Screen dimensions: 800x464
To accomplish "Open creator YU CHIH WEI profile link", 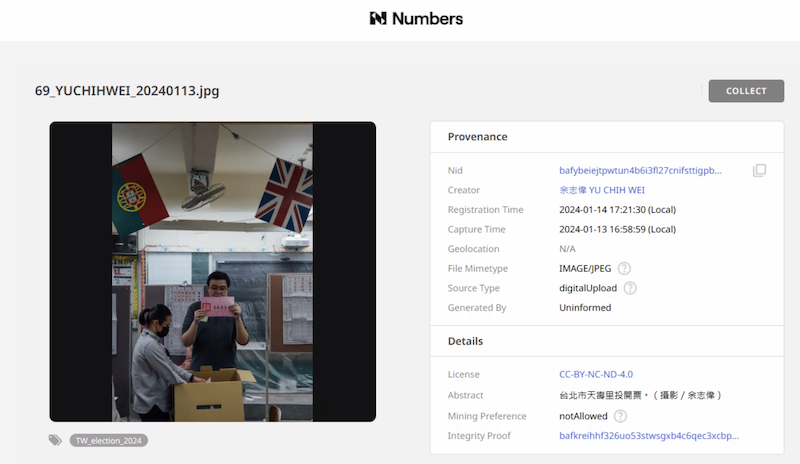I will (603, 190).
